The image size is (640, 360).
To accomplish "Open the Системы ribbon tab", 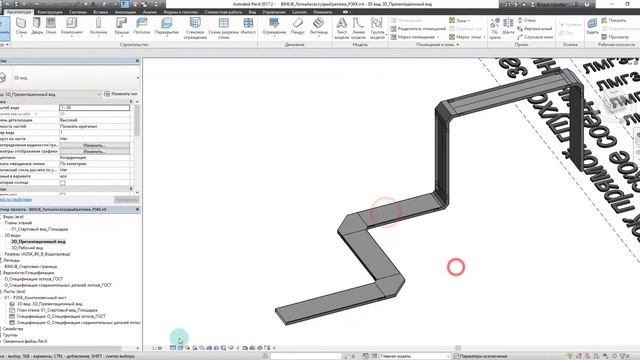I will coord(78,12).
